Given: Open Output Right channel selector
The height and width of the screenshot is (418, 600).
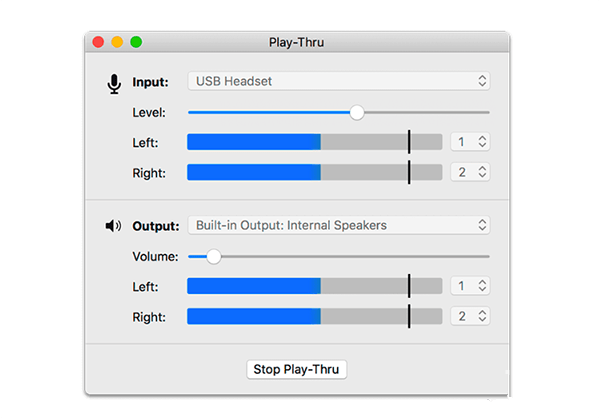Looking at the screenshot, I should (471, 316).
